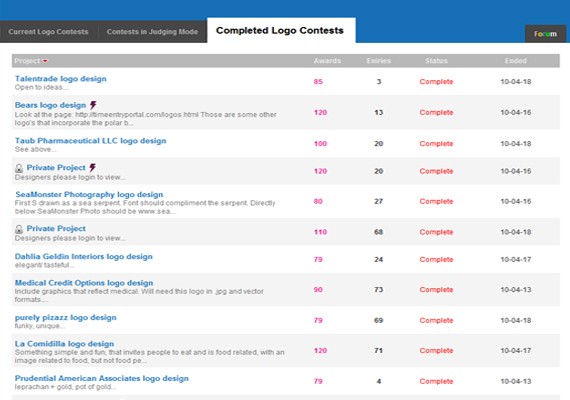Click description 'See above...' under Taub Pharmaceutical
This screenshot has height=400, width=570.
35,149
